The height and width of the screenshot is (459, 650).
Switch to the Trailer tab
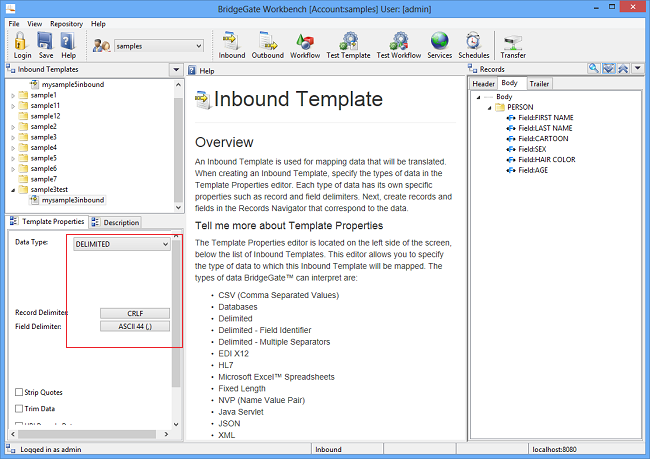pyautogui.click(x=539, y=84)
